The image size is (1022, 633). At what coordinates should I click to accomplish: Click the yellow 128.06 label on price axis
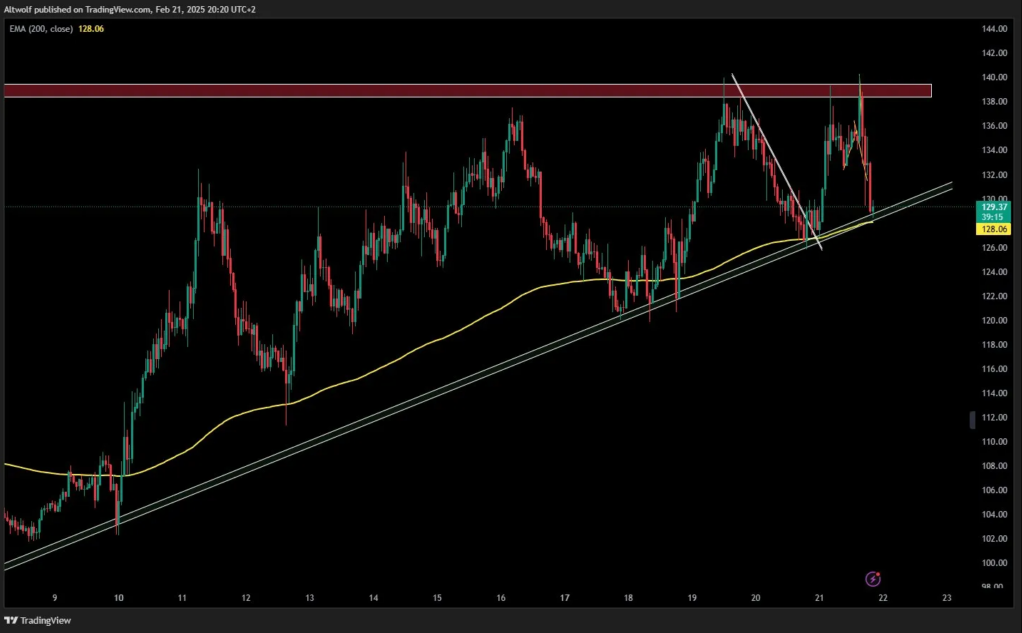click(x=995, y=229)
